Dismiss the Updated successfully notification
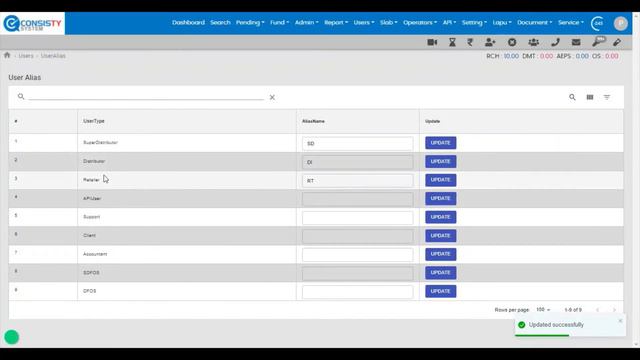 pyautogui.click(x=620, y=321)
